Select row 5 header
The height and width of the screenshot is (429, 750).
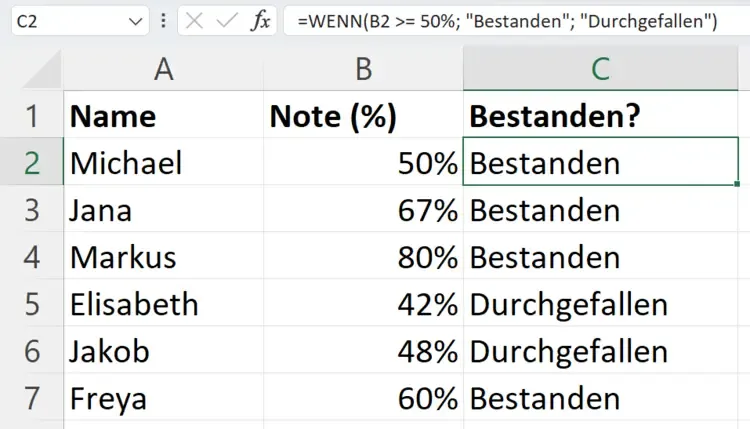pos(31,304)
